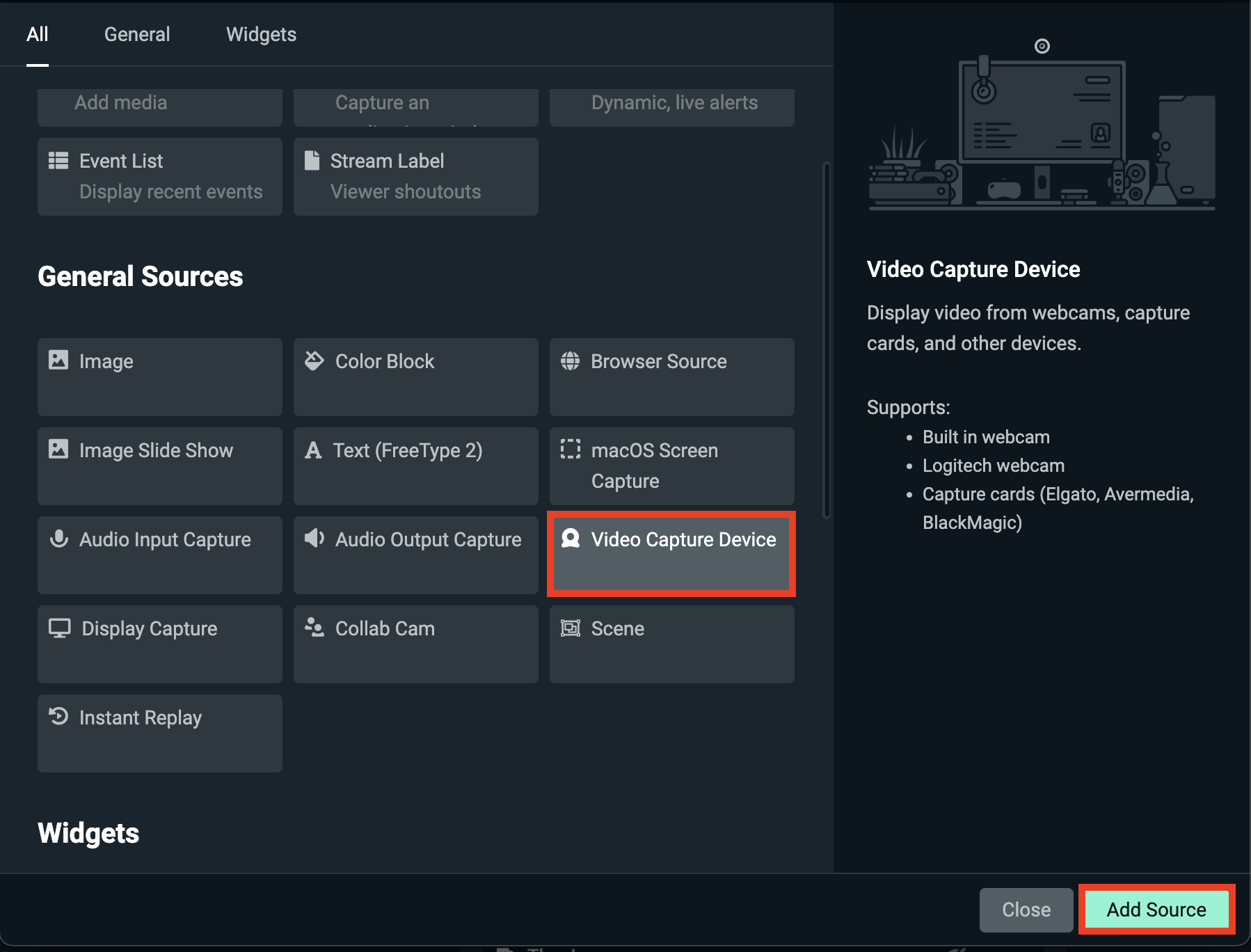Click the Color Block paint icon

[x=314, y=360]
